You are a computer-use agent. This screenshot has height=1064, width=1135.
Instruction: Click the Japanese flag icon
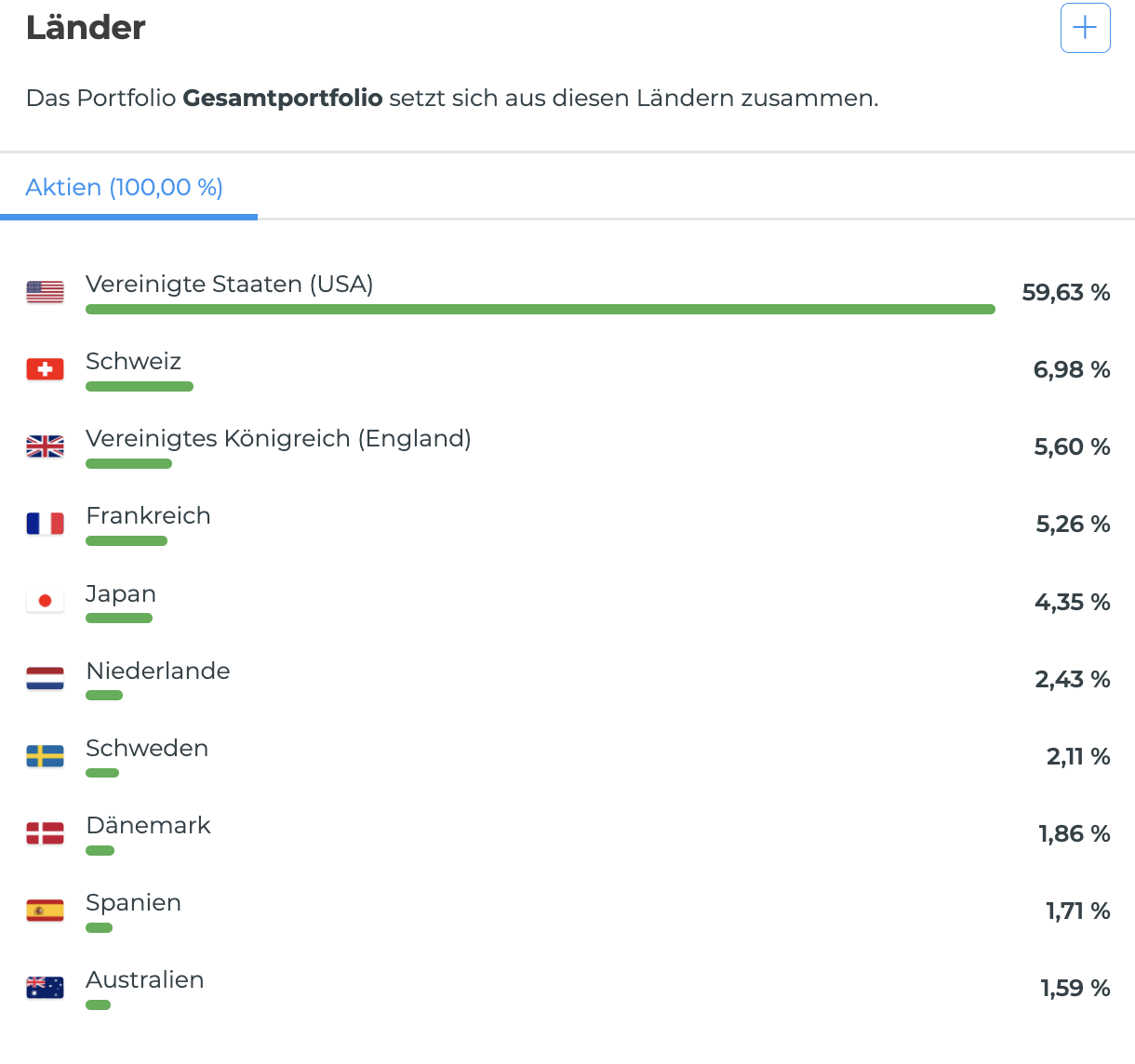(45, 601)
